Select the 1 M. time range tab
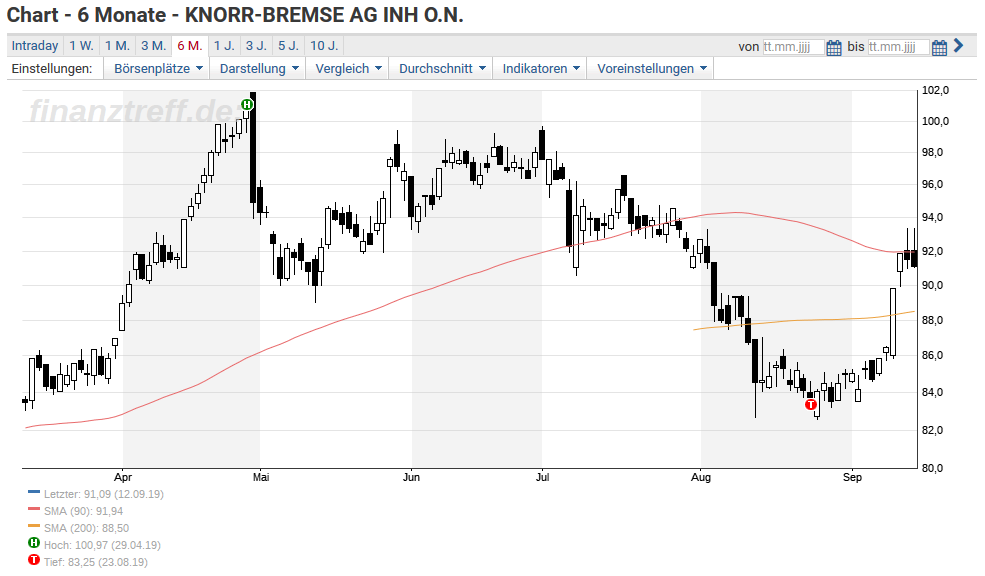 tap(117, 46)
